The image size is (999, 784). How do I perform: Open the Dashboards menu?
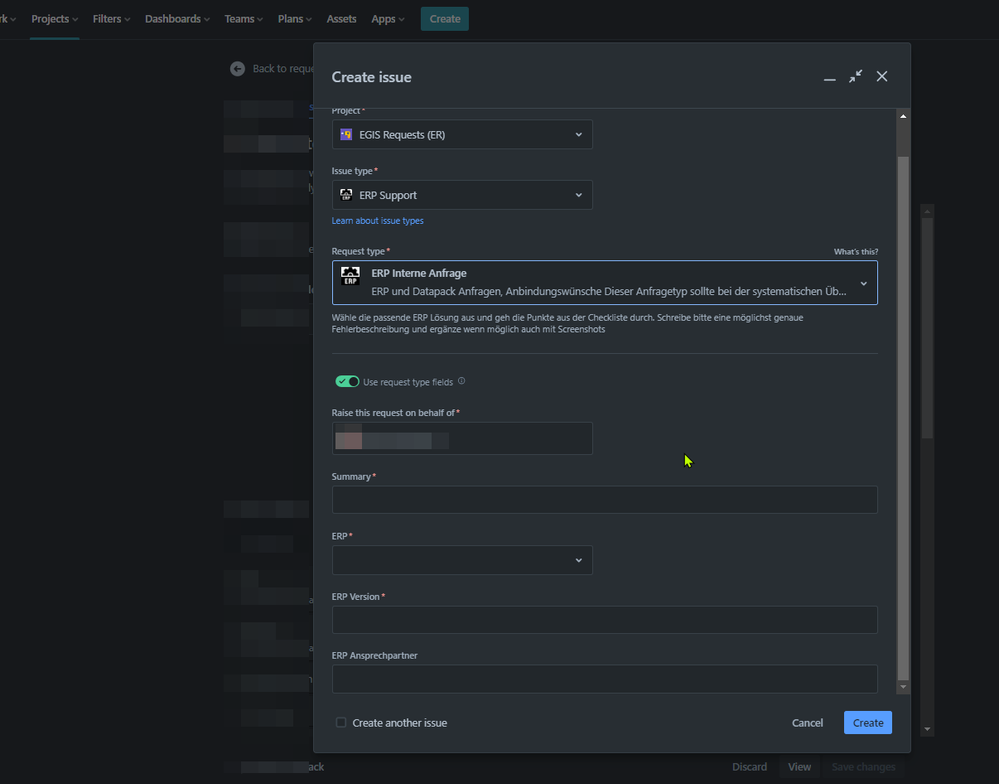pyautogui.click(x=177, y=19)
